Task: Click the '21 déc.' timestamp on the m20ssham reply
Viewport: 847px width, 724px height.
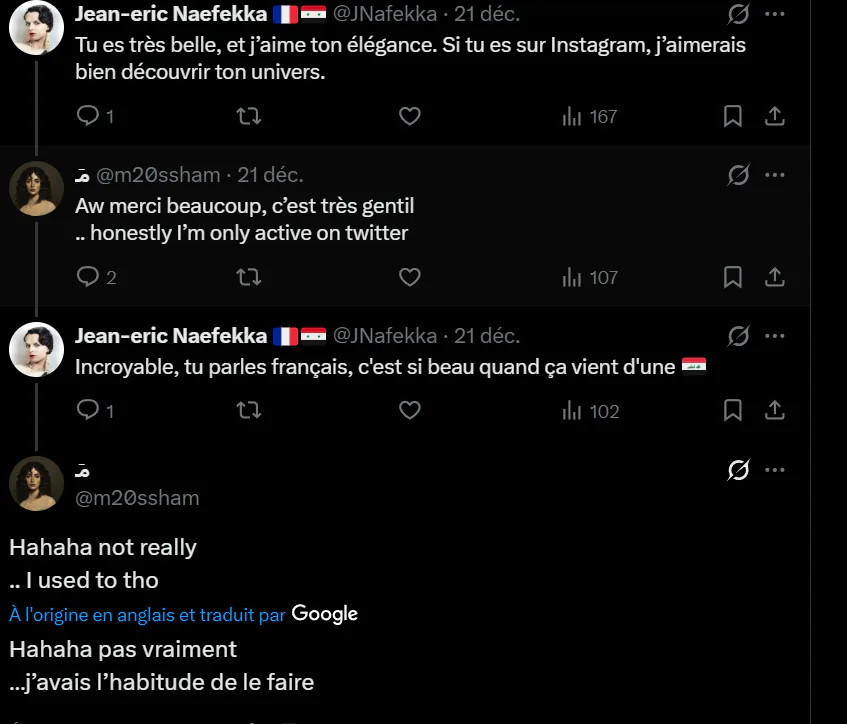Action: pyautogui.click(x=270, y=175)
